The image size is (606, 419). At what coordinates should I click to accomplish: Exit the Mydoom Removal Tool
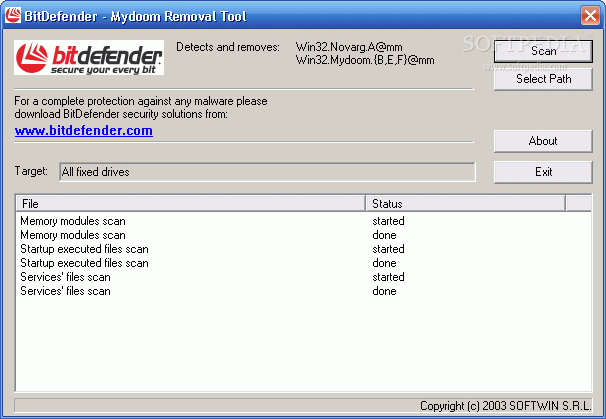coord(543,172)
